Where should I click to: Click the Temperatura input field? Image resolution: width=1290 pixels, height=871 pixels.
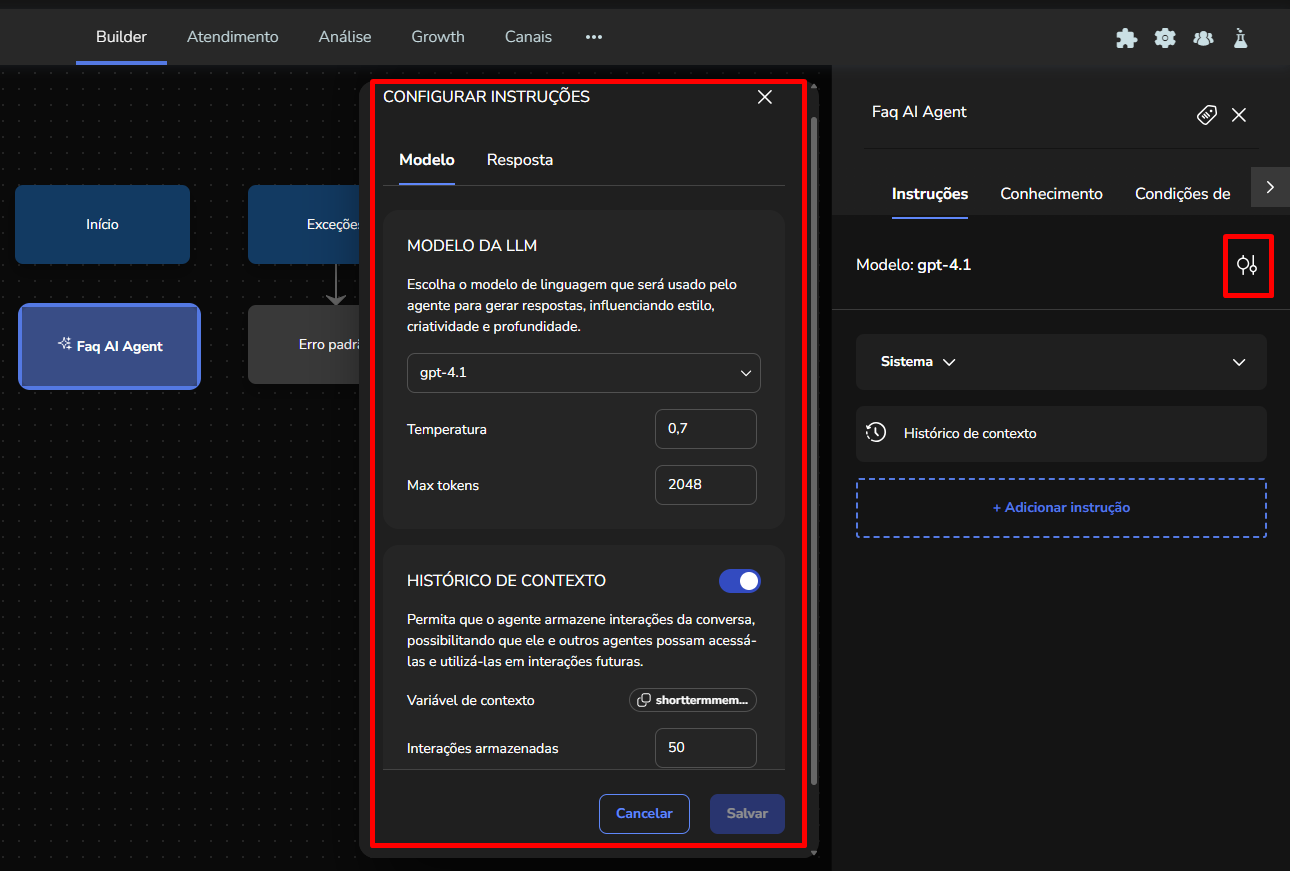click(705, 429)
